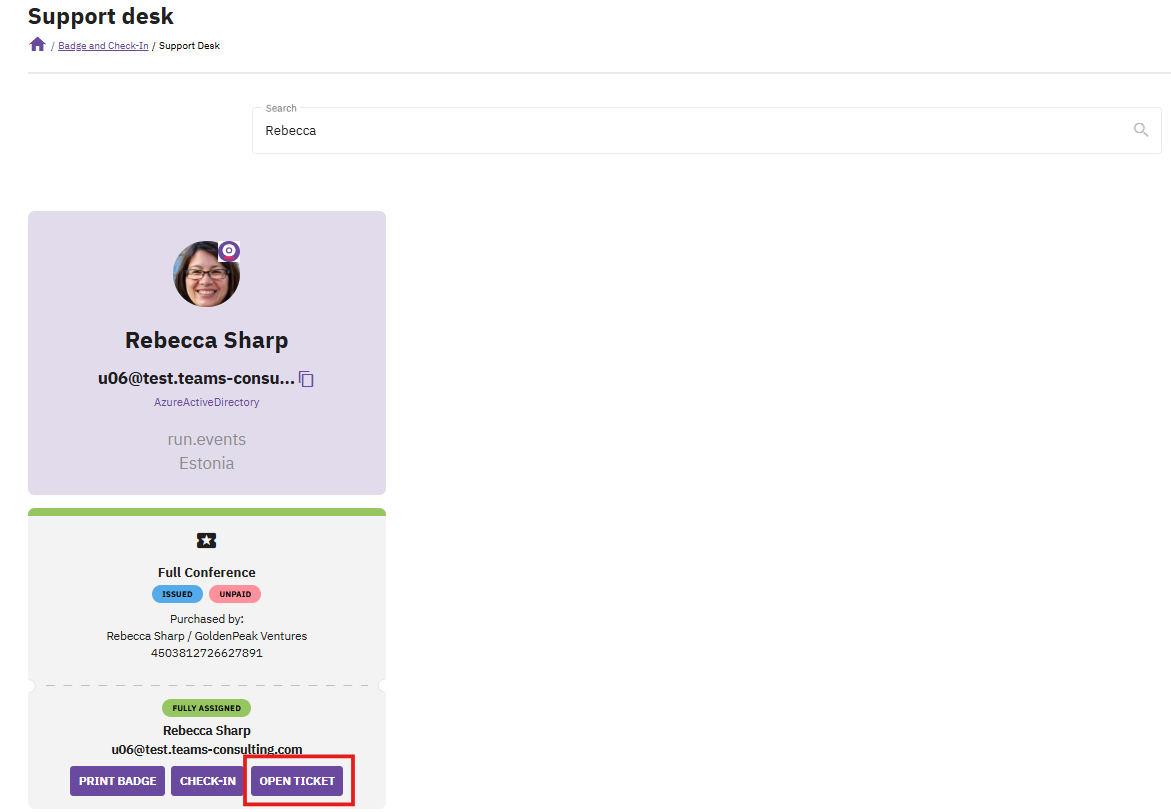Screen dimensions: 1171x812
Task: Click the AzureActiveDirectory link
Action: (206, 402)
